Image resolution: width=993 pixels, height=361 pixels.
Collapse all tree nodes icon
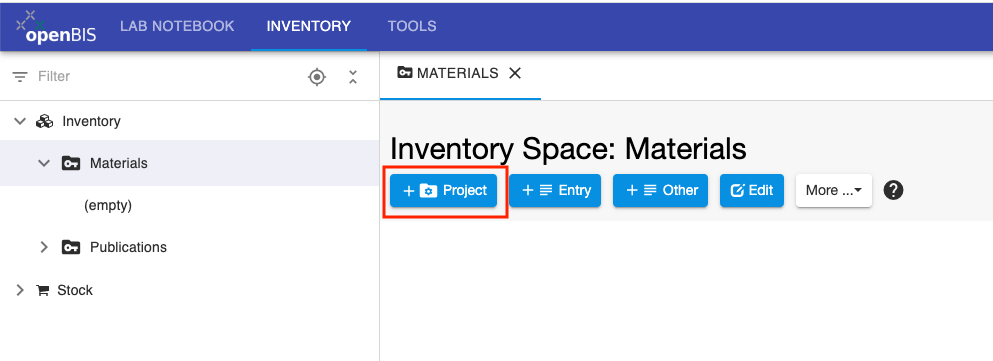[x=353, y=77]
